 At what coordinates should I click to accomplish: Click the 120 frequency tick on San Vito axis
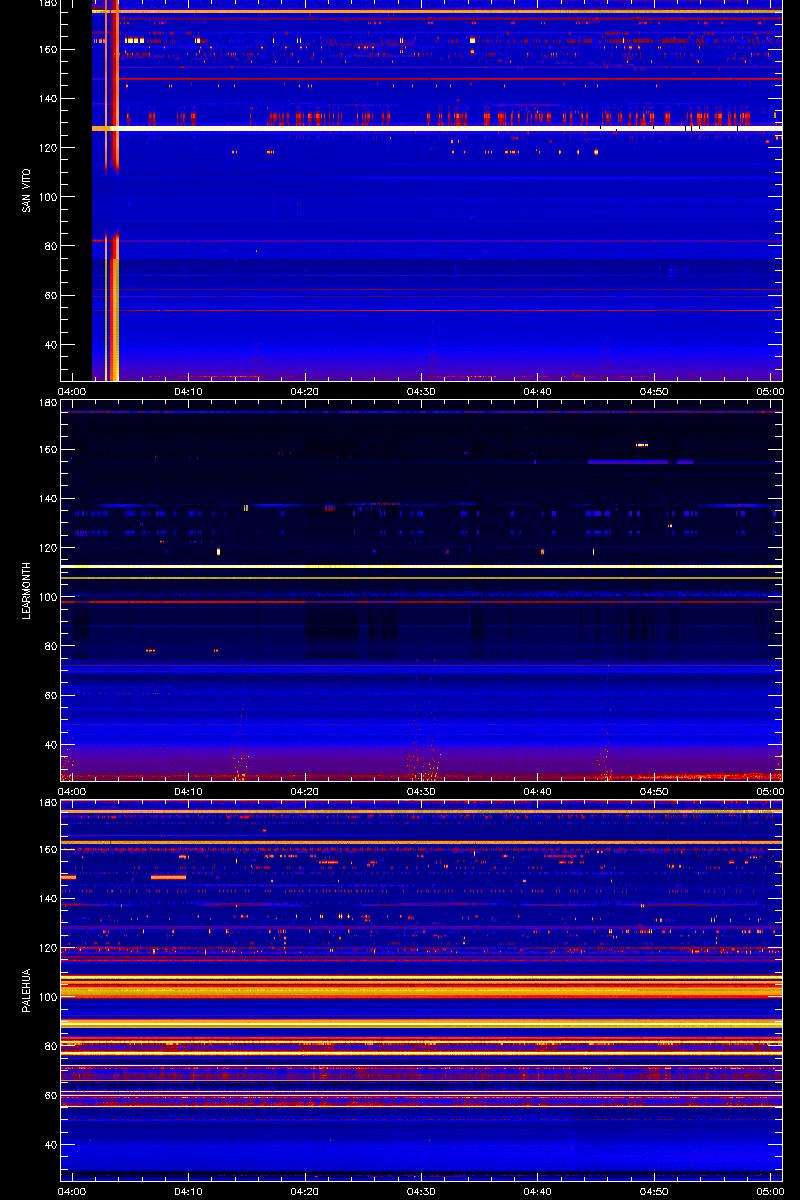coord(46,148)
